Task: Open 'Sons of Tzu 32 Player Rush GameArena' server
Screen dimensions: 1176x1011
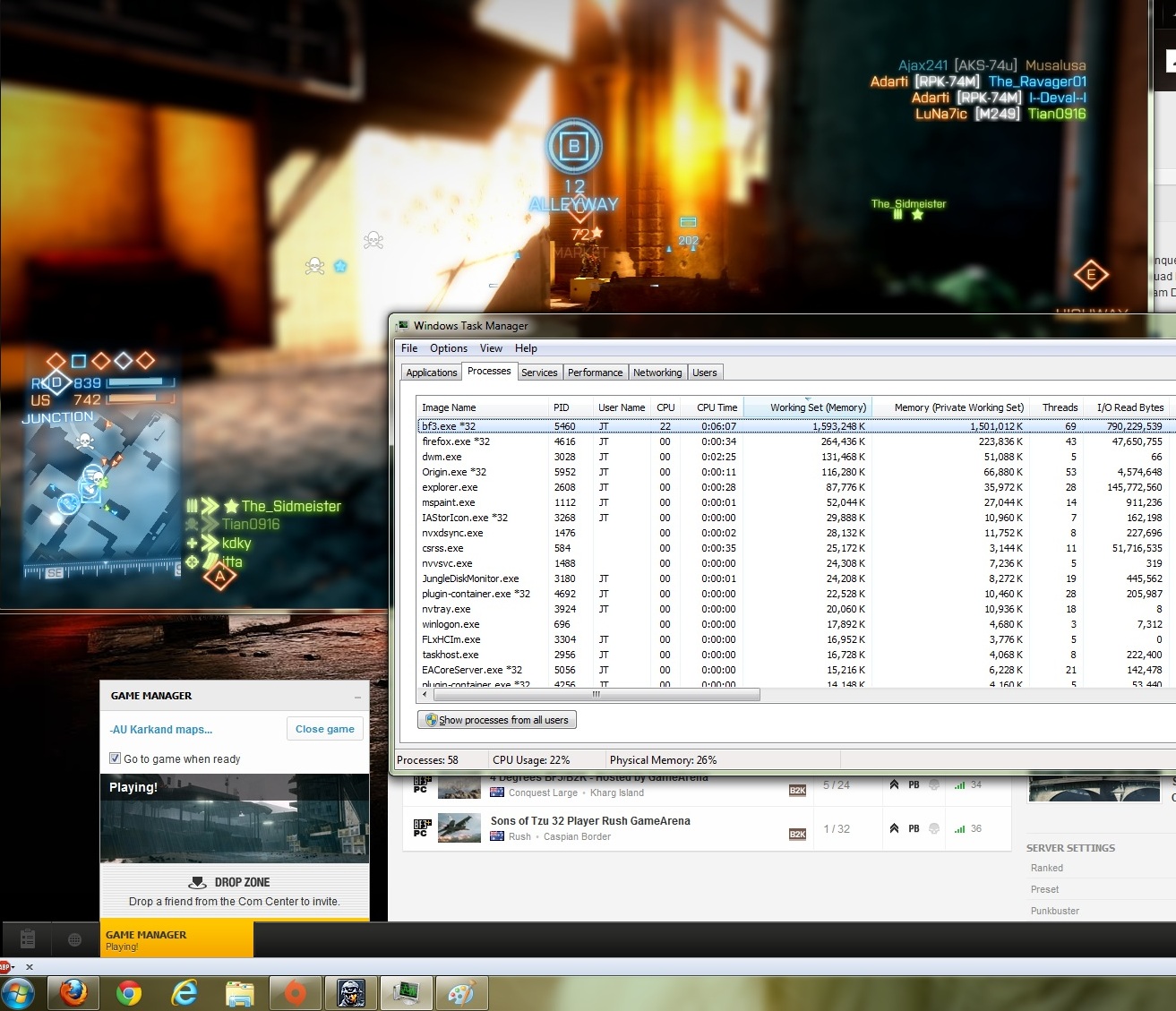Action: click(590, 820)
